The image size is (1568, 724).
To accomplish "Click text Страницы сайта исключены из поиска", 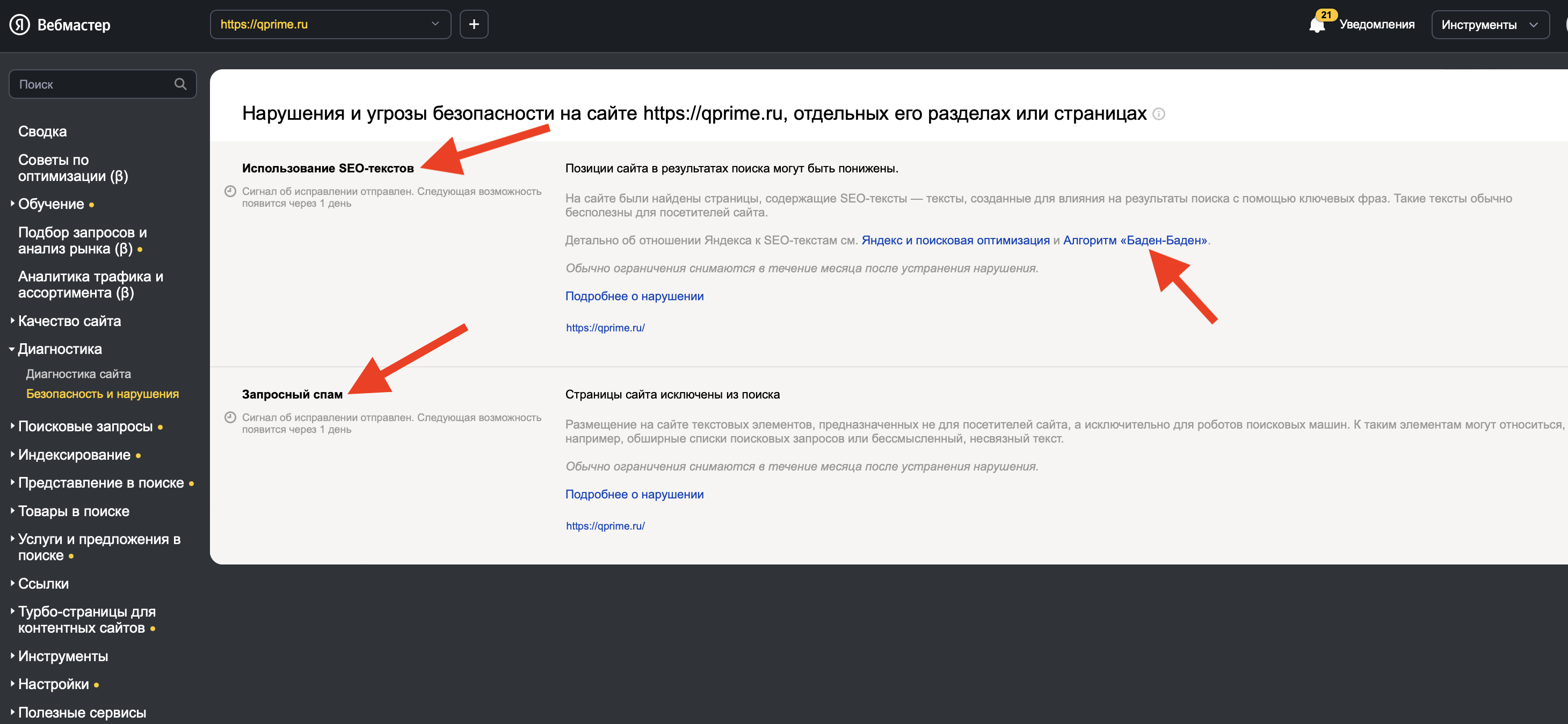I will click(673, 395).
